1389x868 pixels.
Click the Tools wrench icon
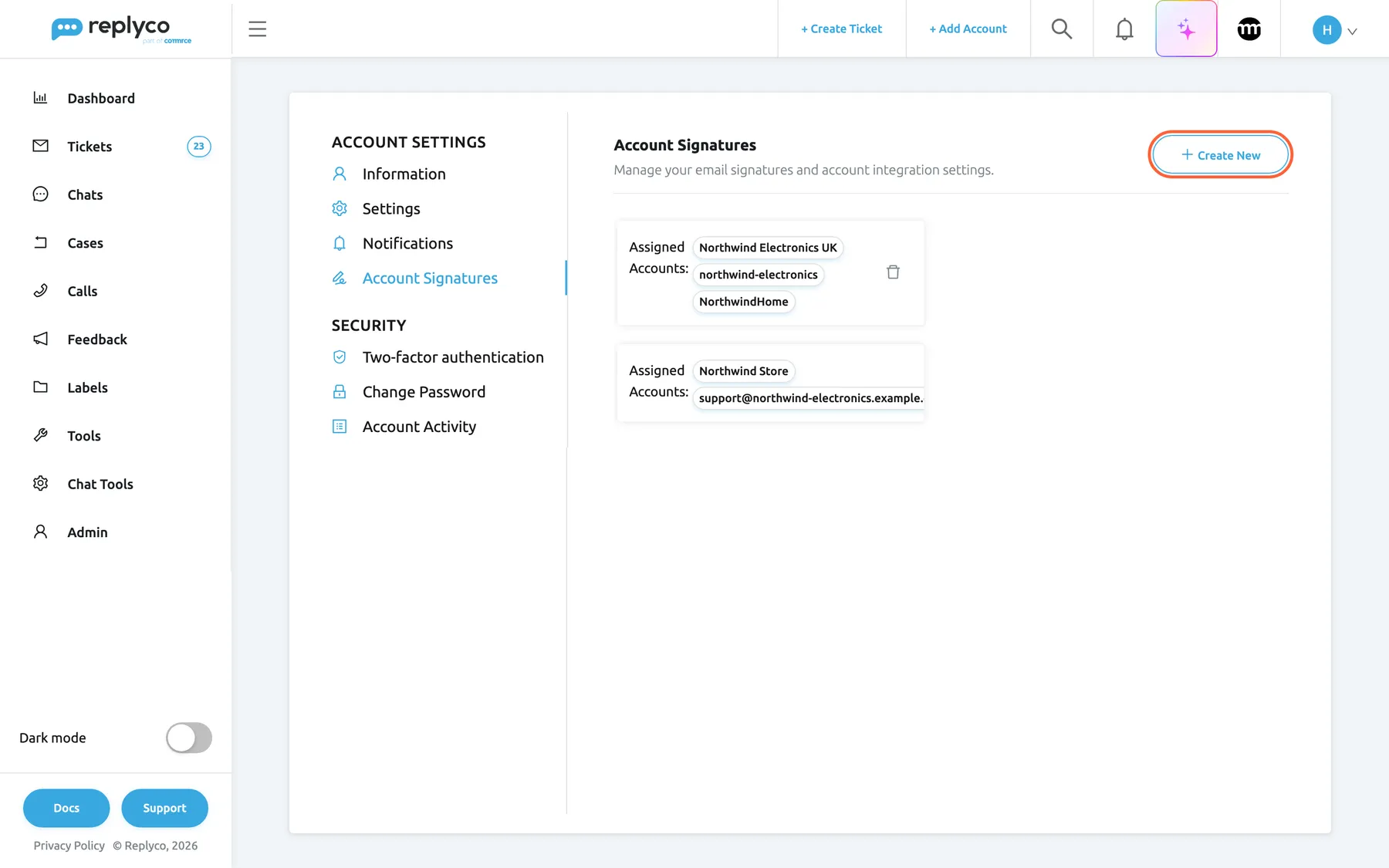40,435
